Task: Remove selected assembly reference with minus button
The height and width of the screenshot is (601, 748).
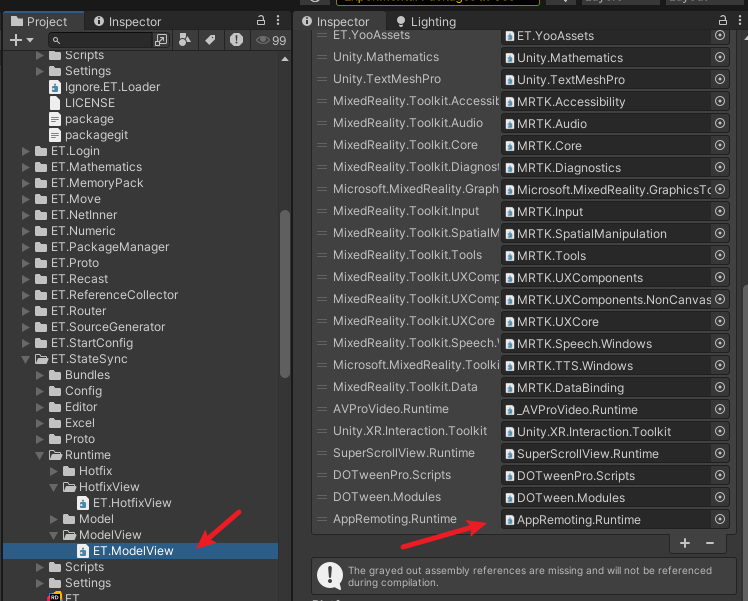Action: point(710,543)
